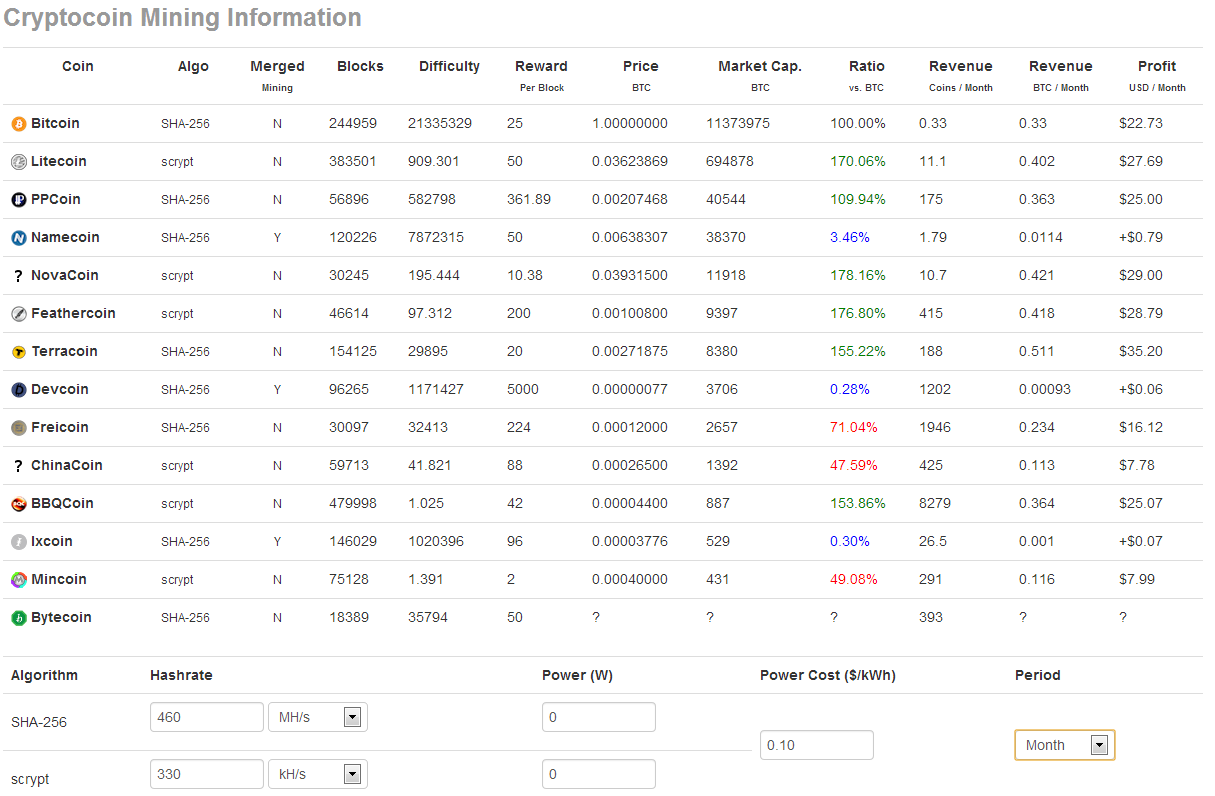Click Litecoin's ratio value 170.06%
Screen dimensions: 1215x796
pos(858,161)
